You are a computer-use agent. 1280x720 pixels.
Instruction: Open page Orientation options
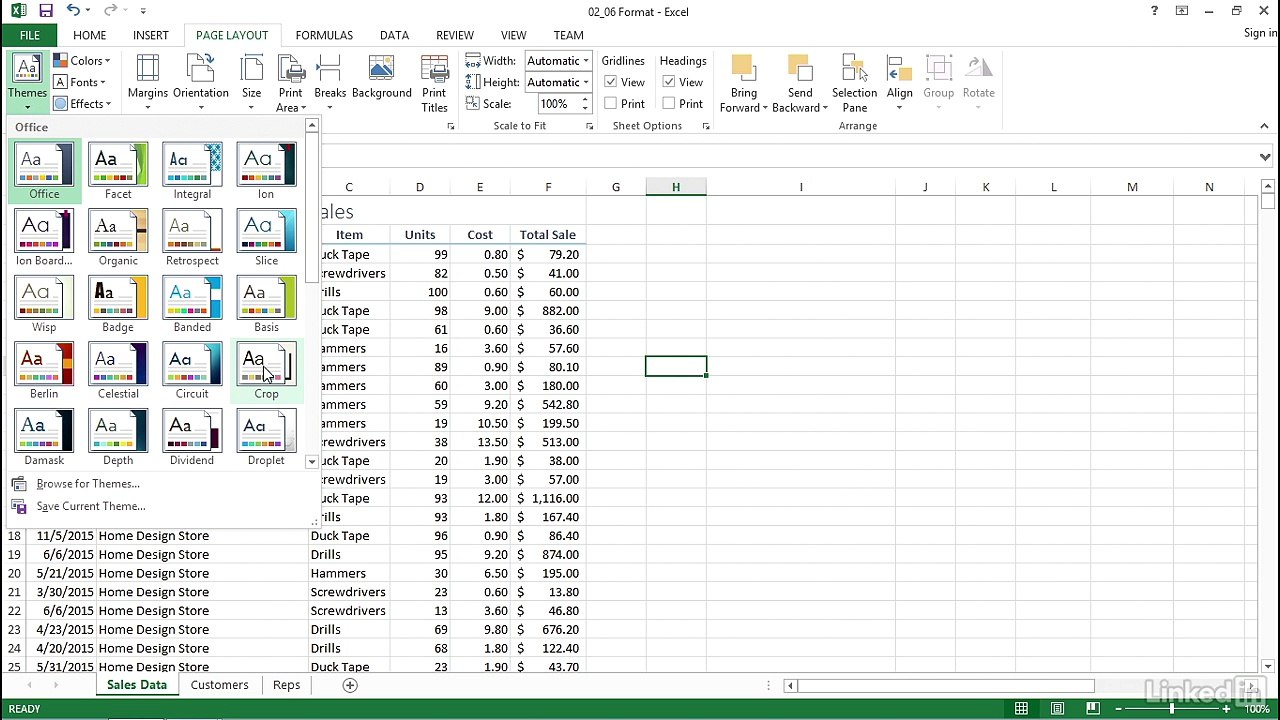[201, 82]
